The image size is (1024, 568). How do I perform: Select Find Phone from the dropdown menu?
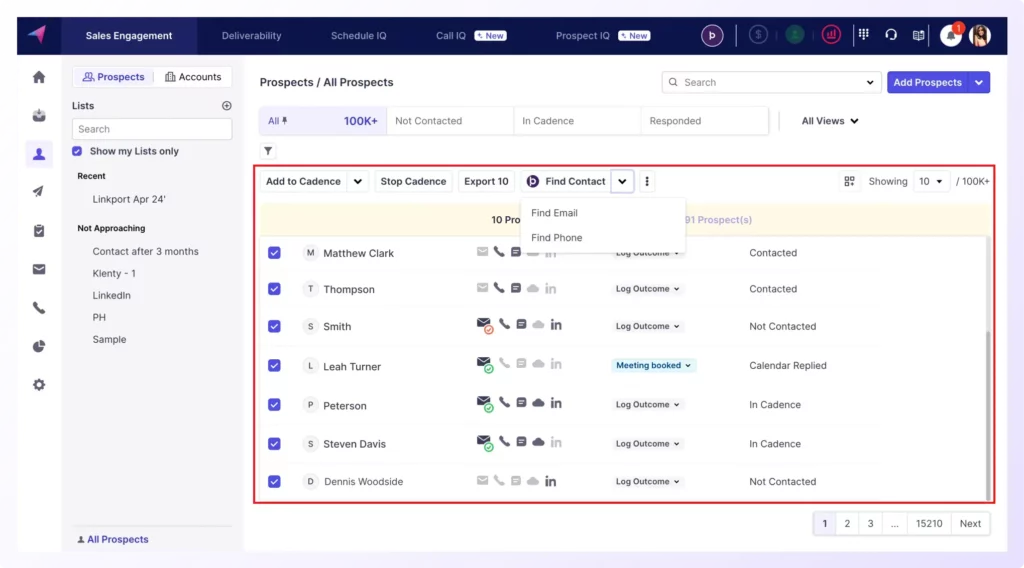point(556,238)
